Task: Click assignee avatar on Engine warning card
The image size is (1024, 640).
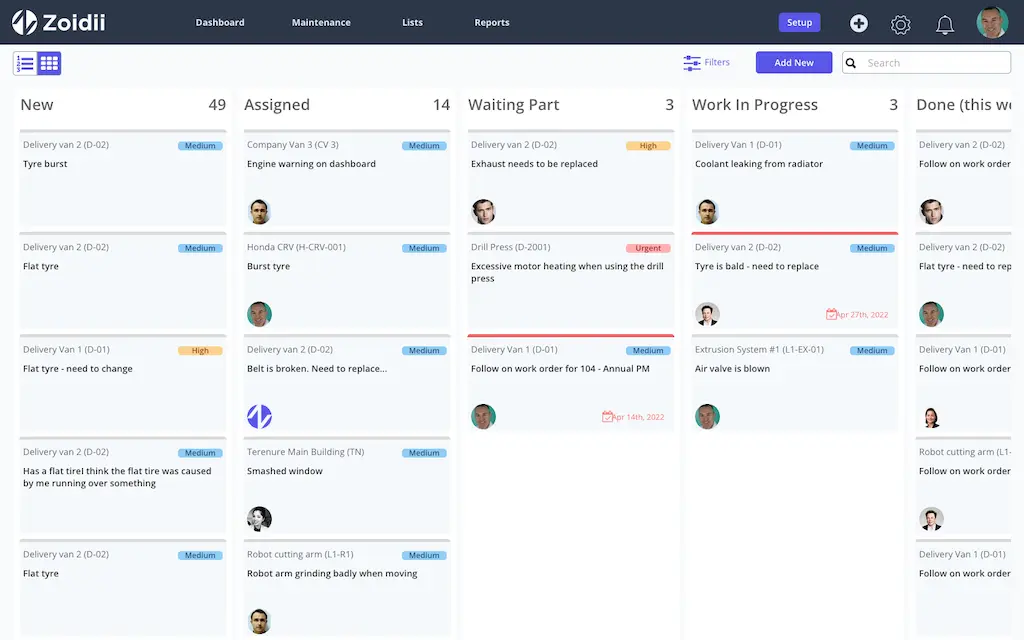Action: point(259,212)
